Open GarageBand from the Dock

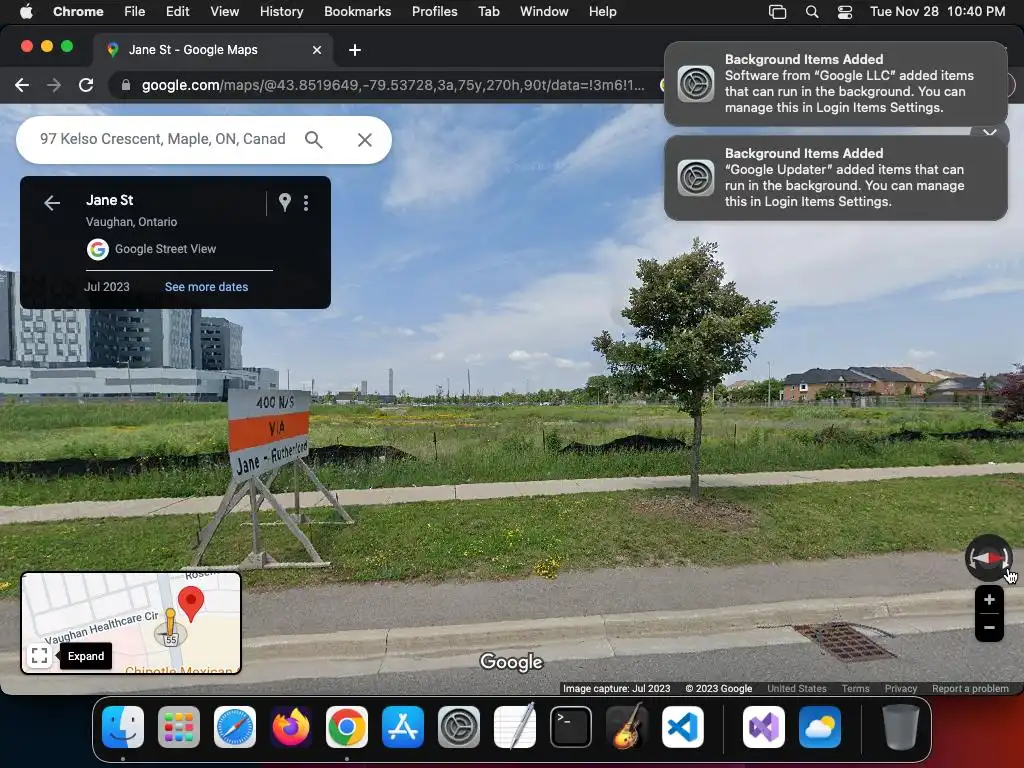pos(627,727)
